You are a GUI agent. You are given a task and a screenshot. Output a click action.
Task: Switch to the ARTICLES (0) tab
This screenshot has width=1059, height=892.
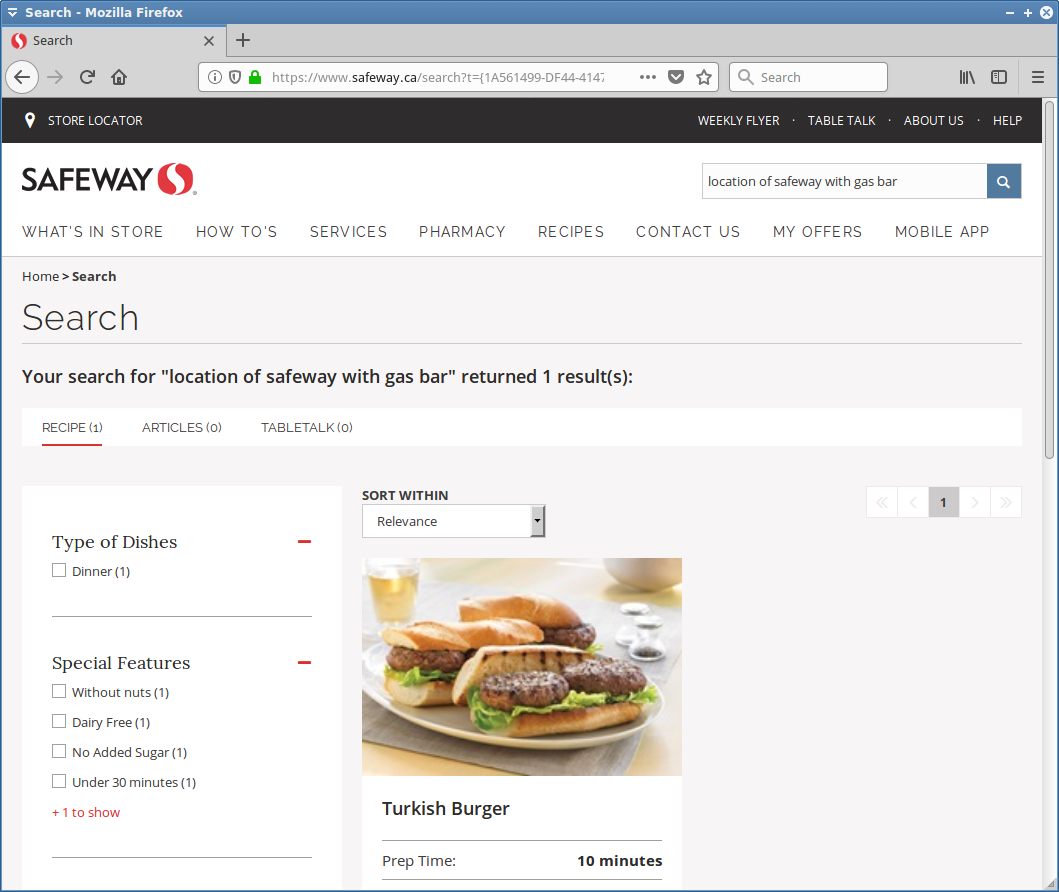pos(182,427)
